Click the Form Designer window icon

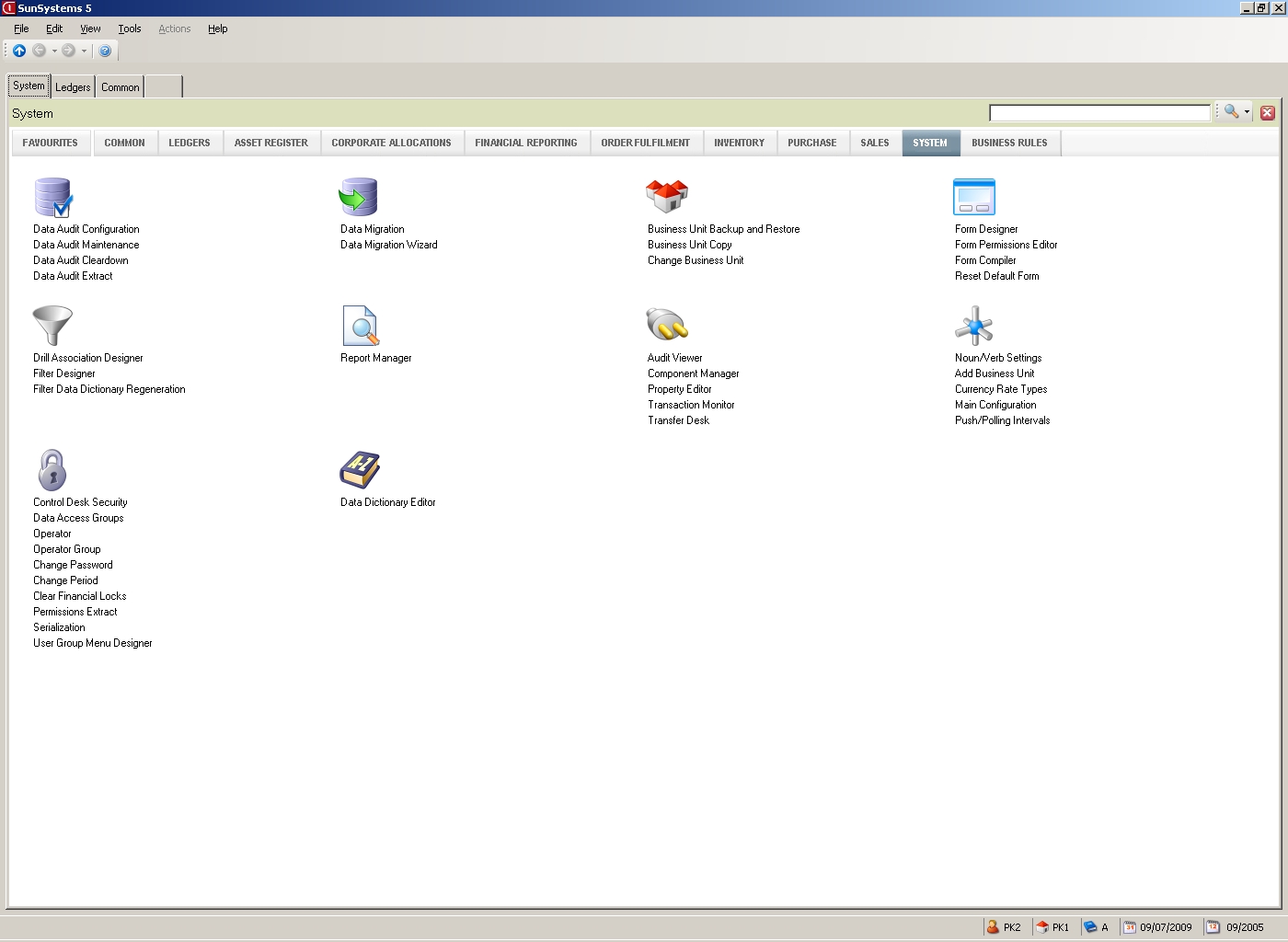[974, 197]
